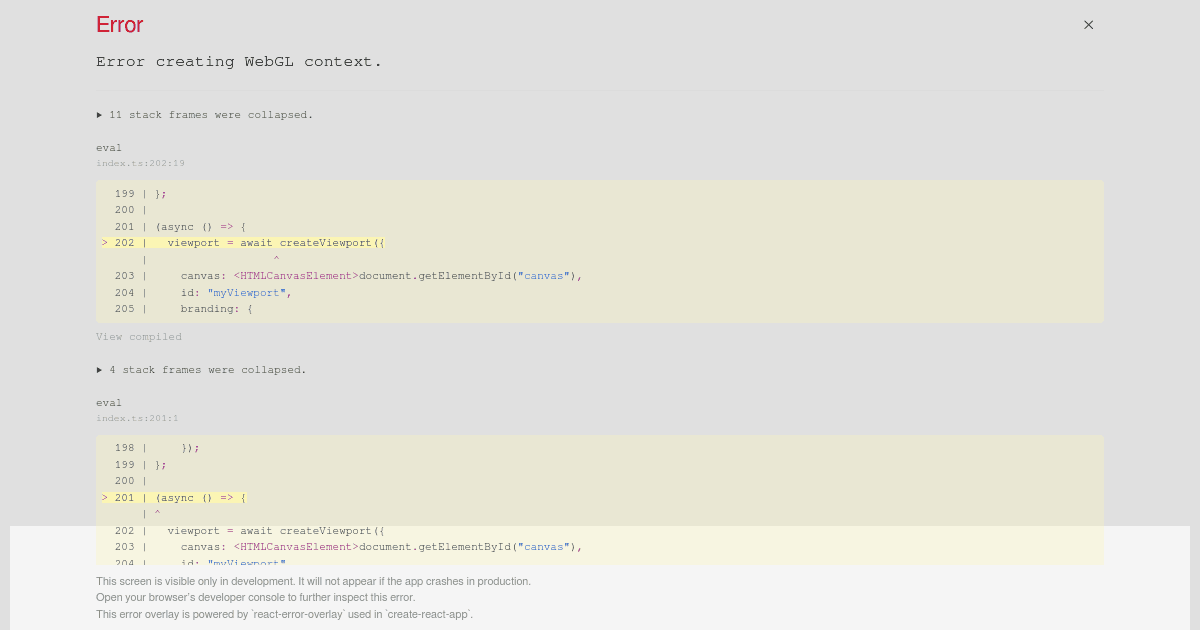This screenshot has height=630, width=1200.
Task: Click the second "eval" frame name
Action: click(x=108, y=402)
